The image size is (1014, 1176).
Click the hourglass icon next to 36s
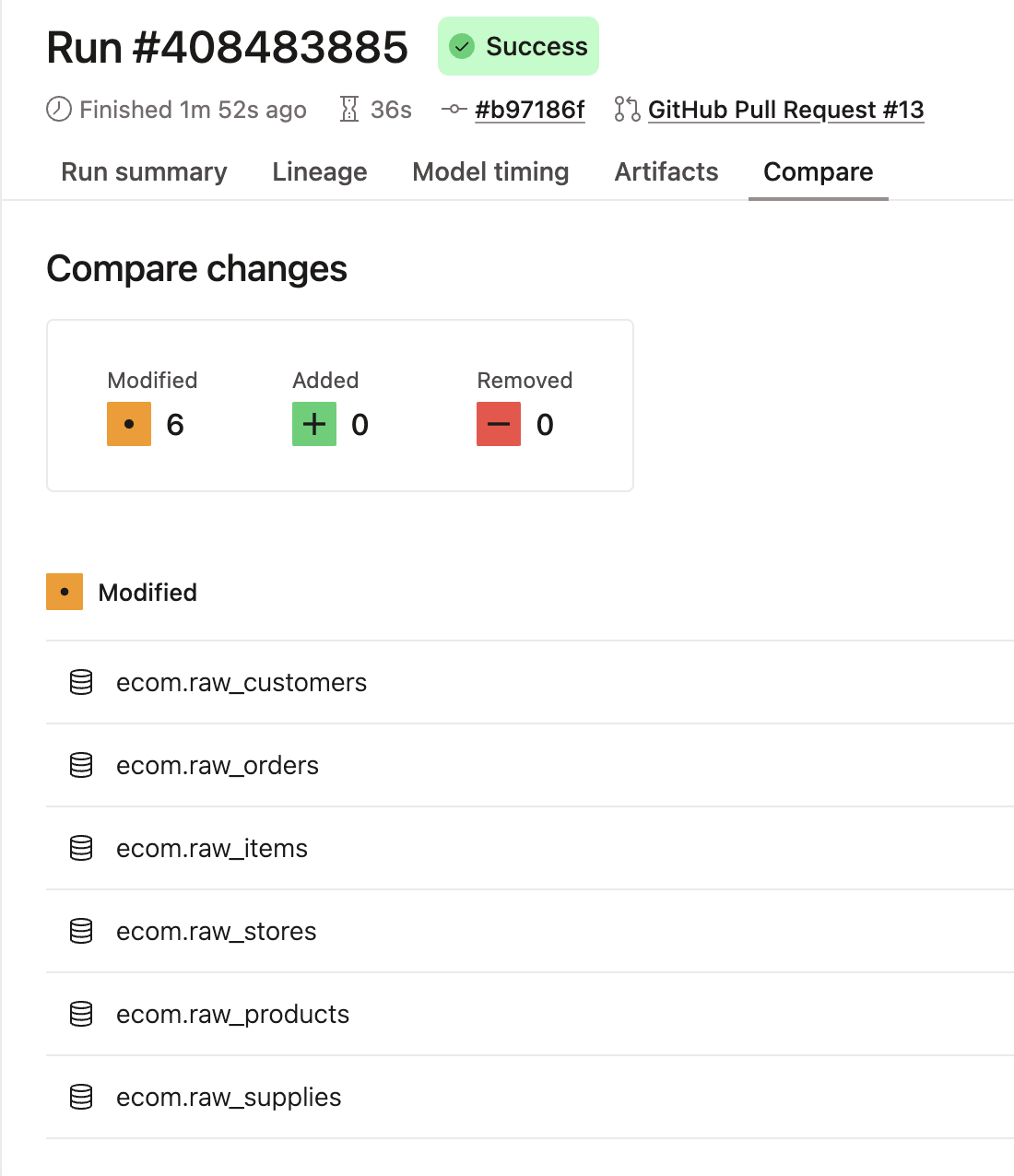tap(350, 110)
